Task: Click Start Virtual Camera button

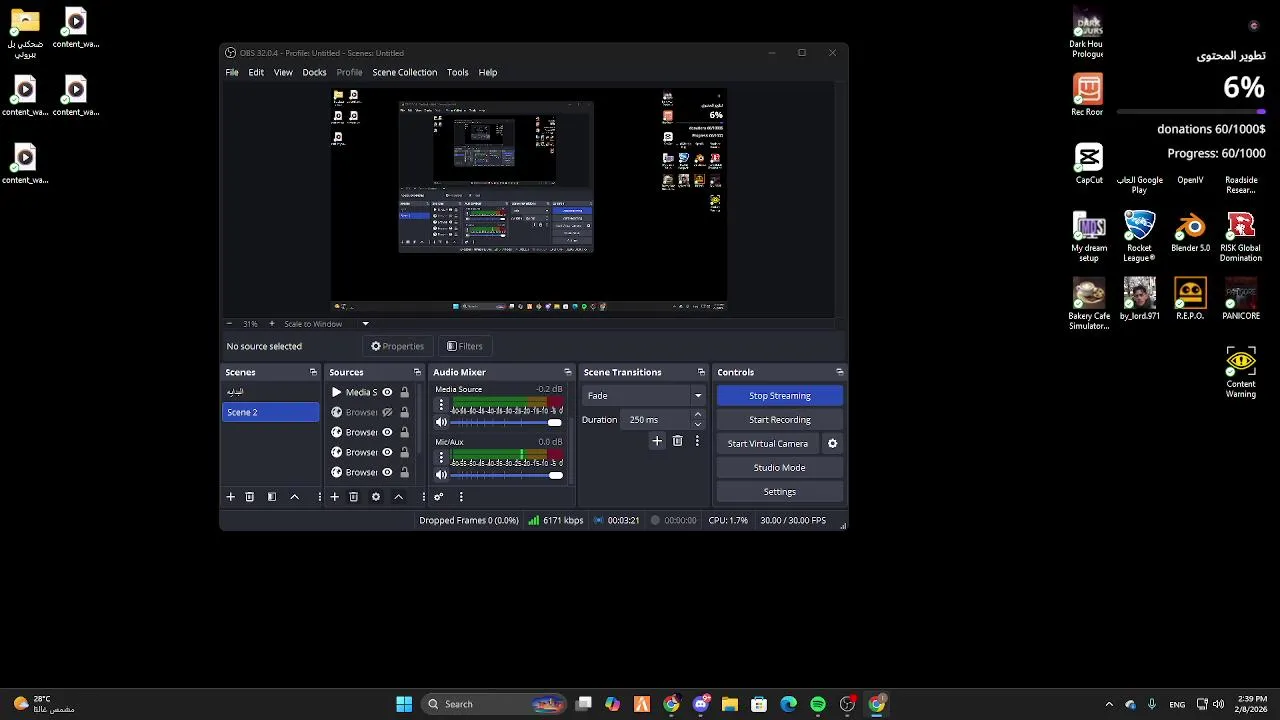Action: tap(768, 444)
